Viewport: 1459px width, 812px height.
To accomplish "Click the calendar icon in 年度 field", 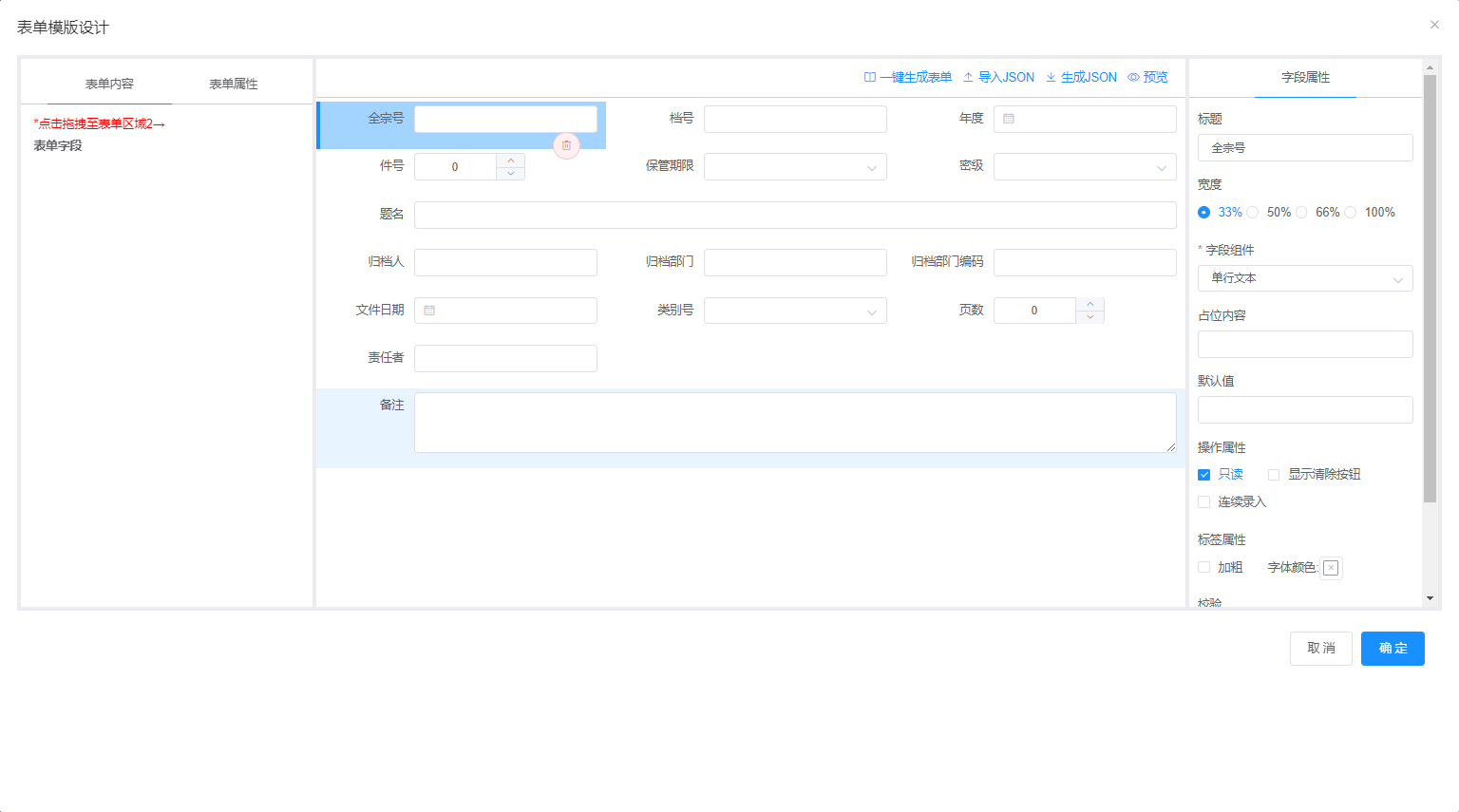I will pyautogui.click(x=1009, y=119).
